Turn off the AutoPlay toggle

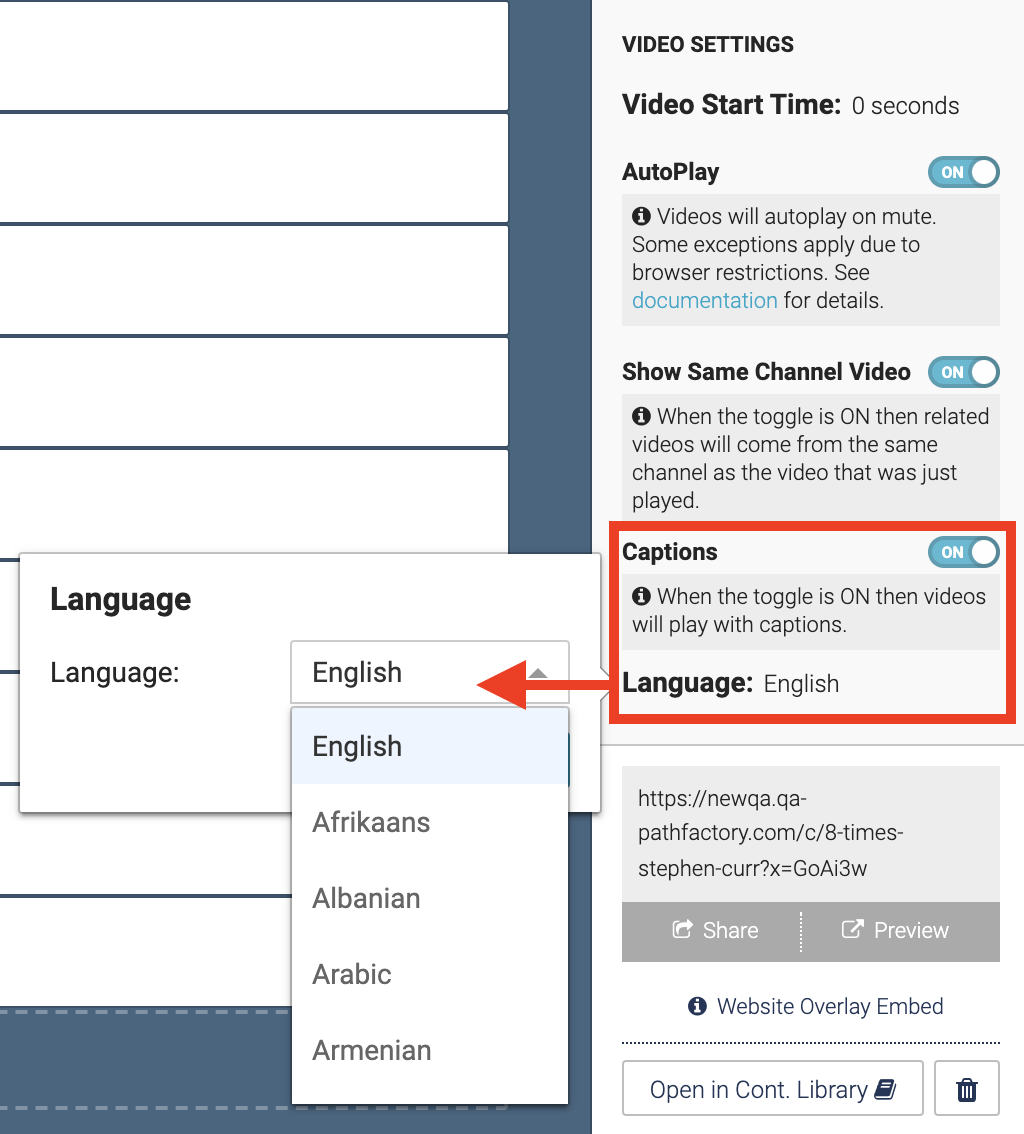[x=963, y=172]
